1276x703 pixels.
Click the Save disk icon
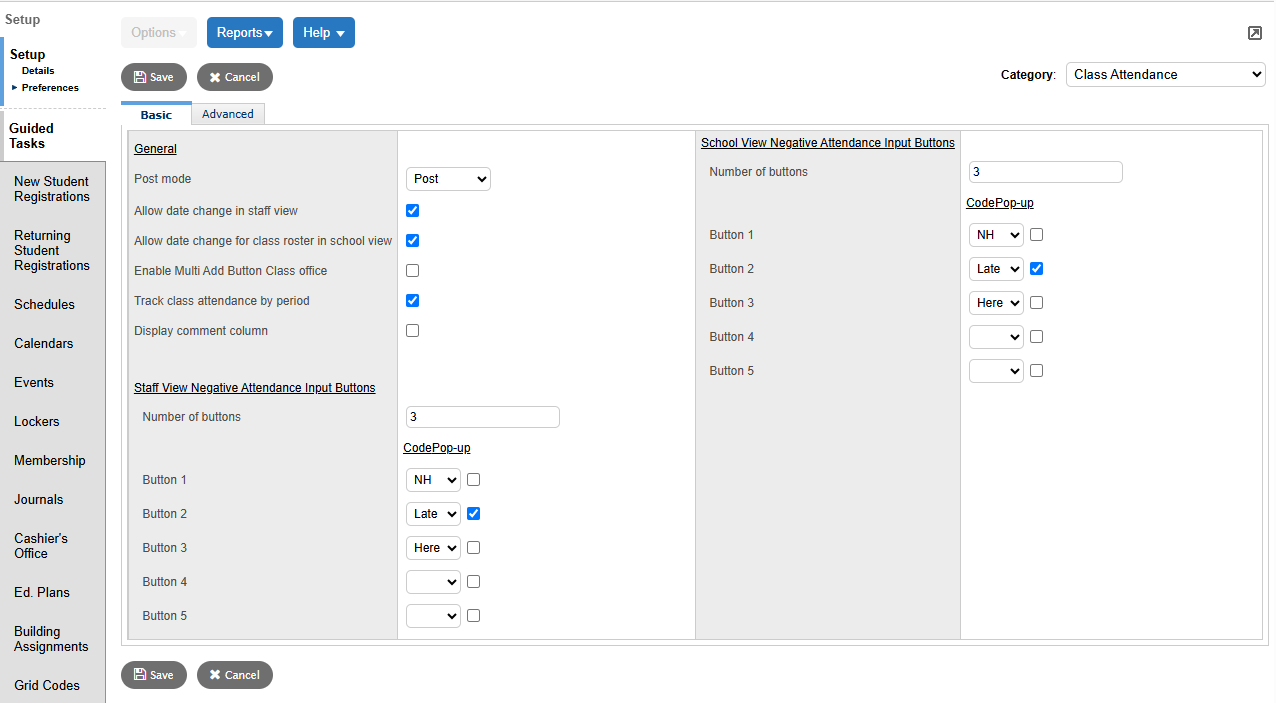pos(139,77)
